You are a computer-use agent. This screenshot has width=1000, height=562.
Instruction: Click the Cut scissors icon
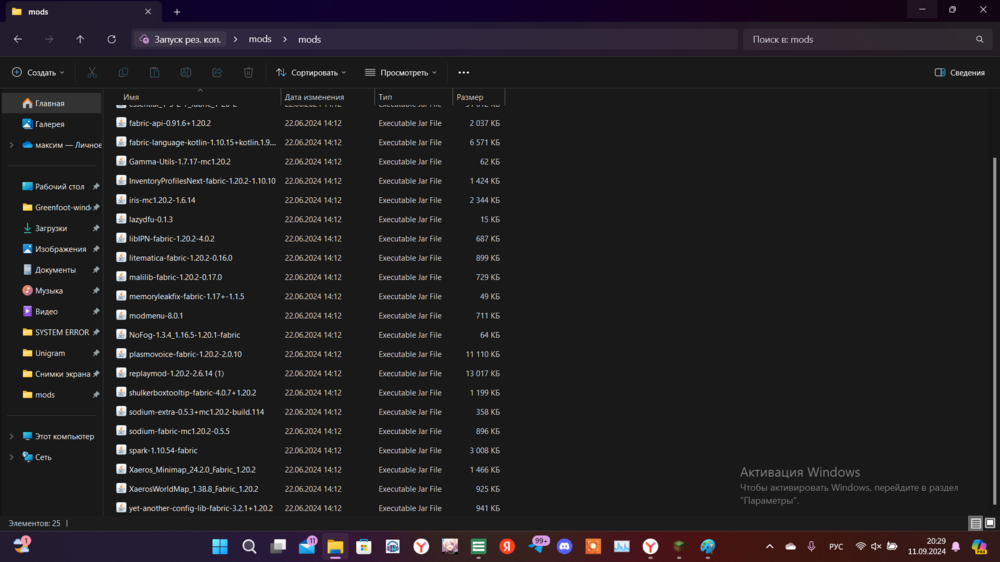click(x=92, y=73)
